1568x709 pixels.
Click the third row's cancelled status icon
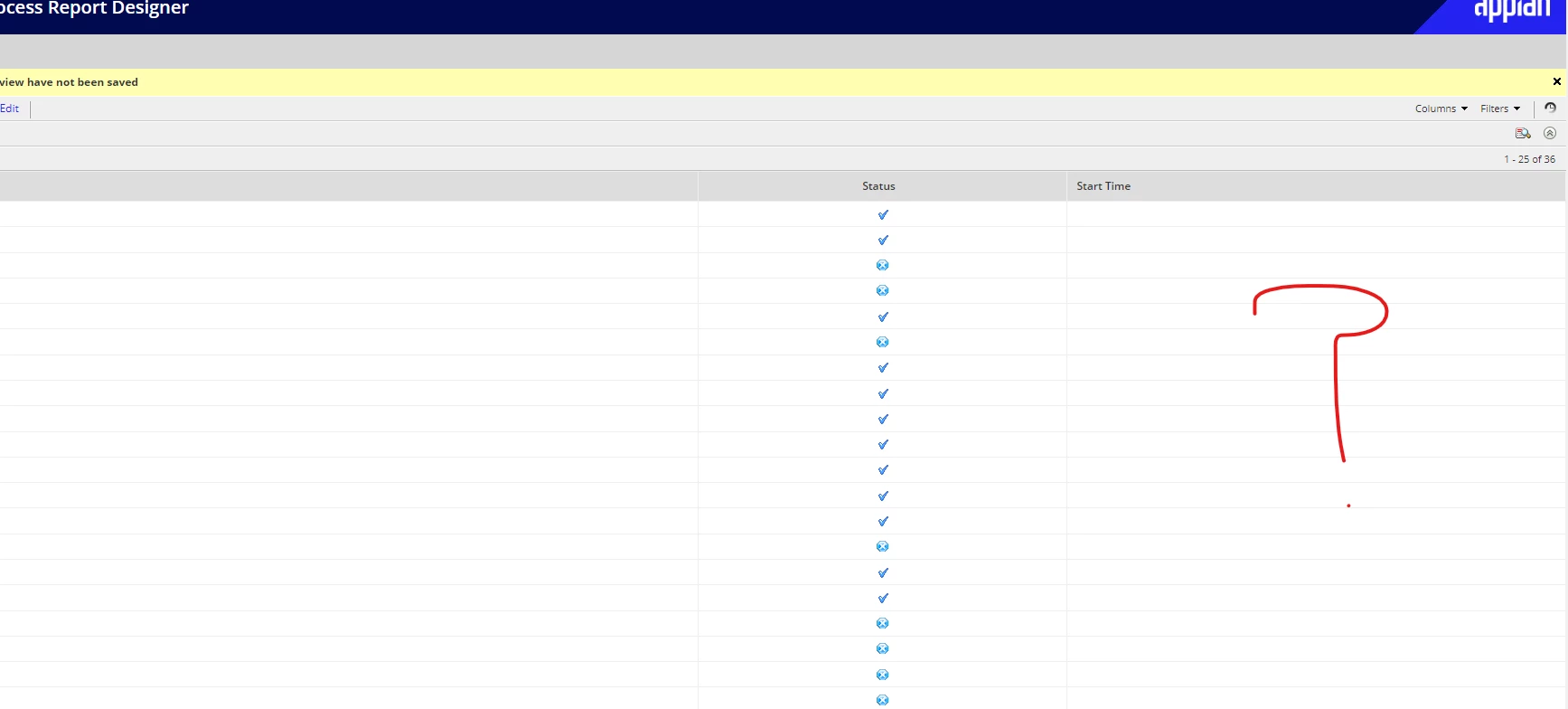[883, 265]
